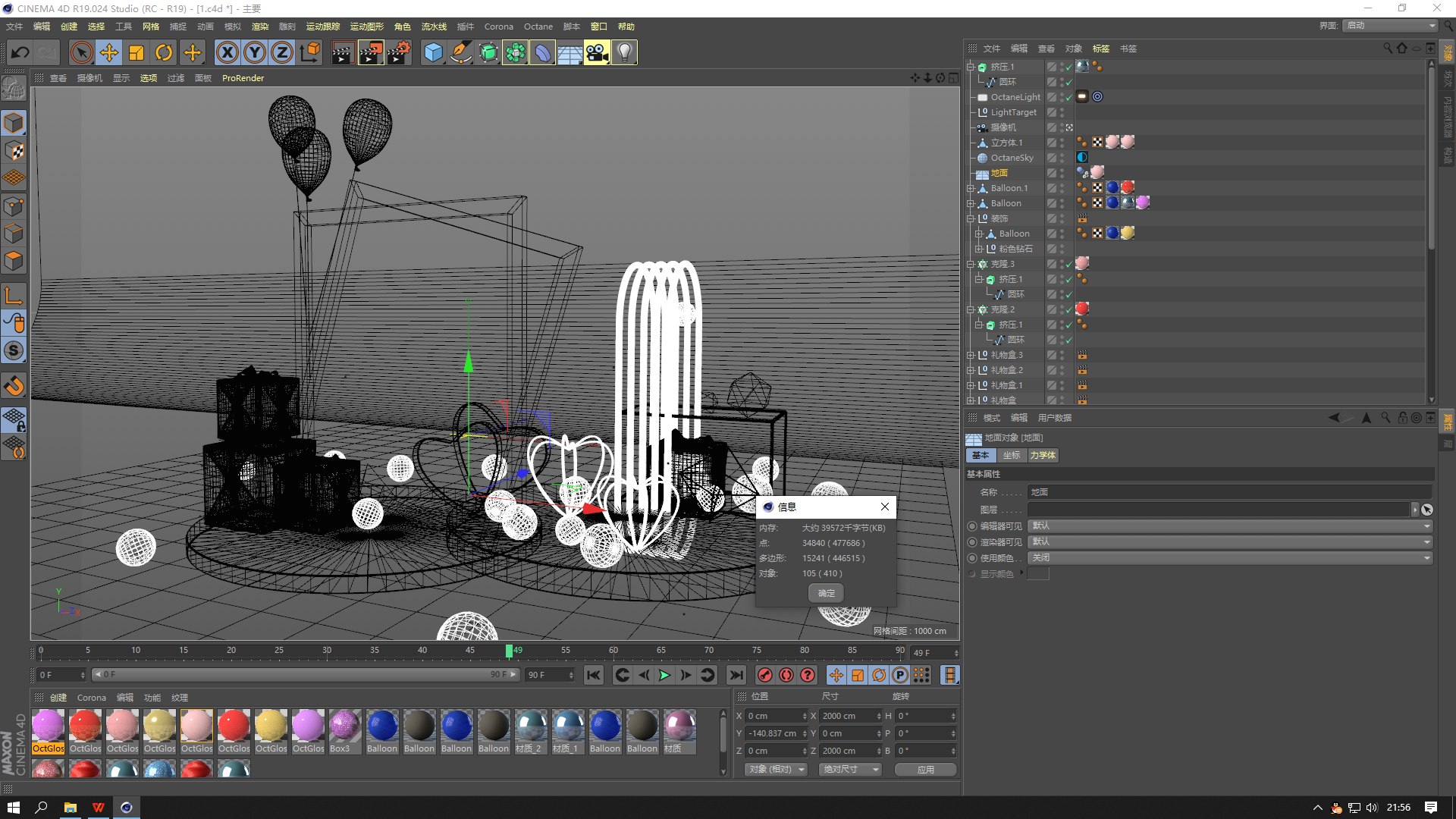1456x819 pixels.
Task: Click the play forward button
Action: click(665, 675)
